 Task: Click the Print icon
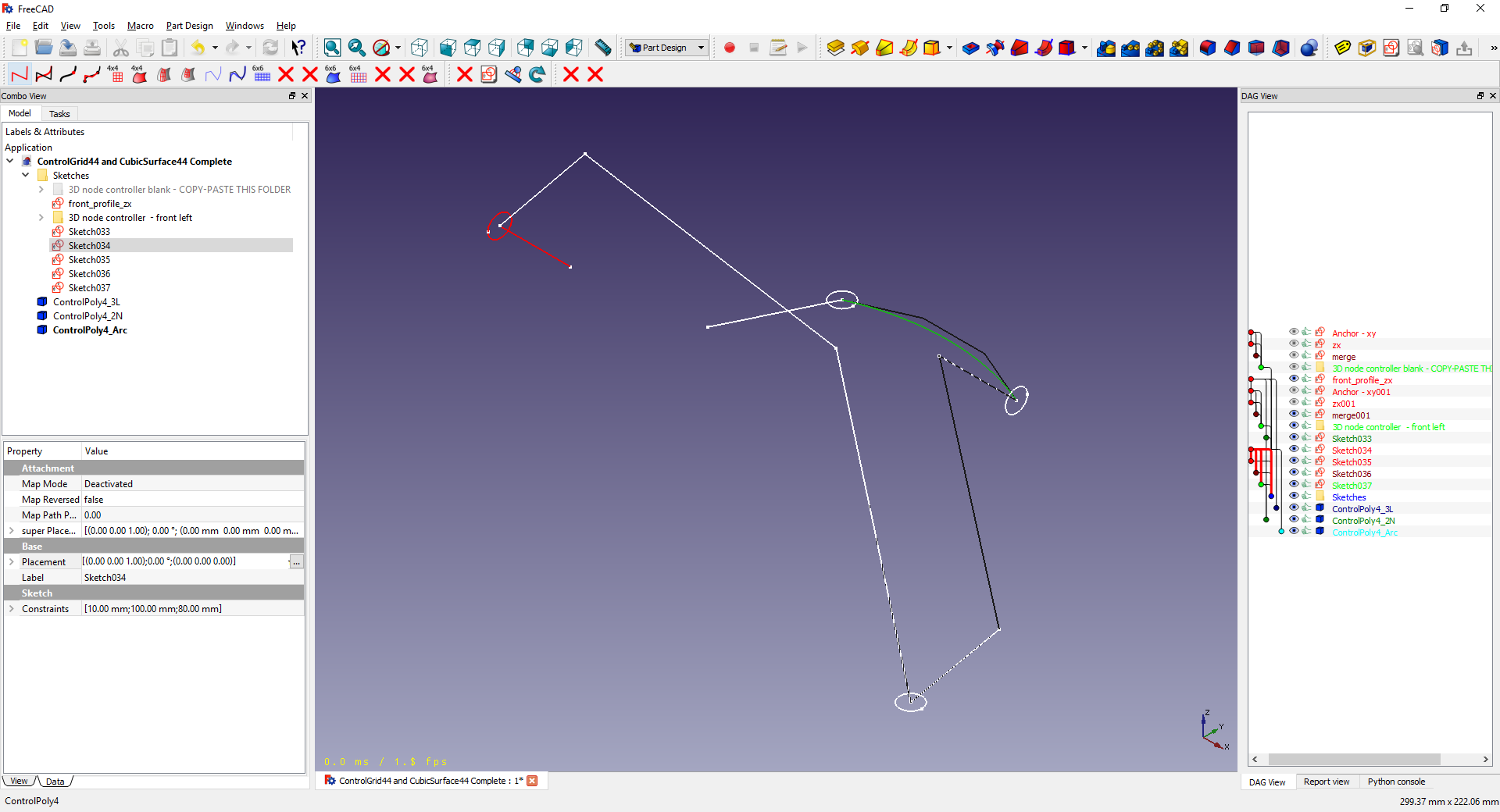[92, 48]
